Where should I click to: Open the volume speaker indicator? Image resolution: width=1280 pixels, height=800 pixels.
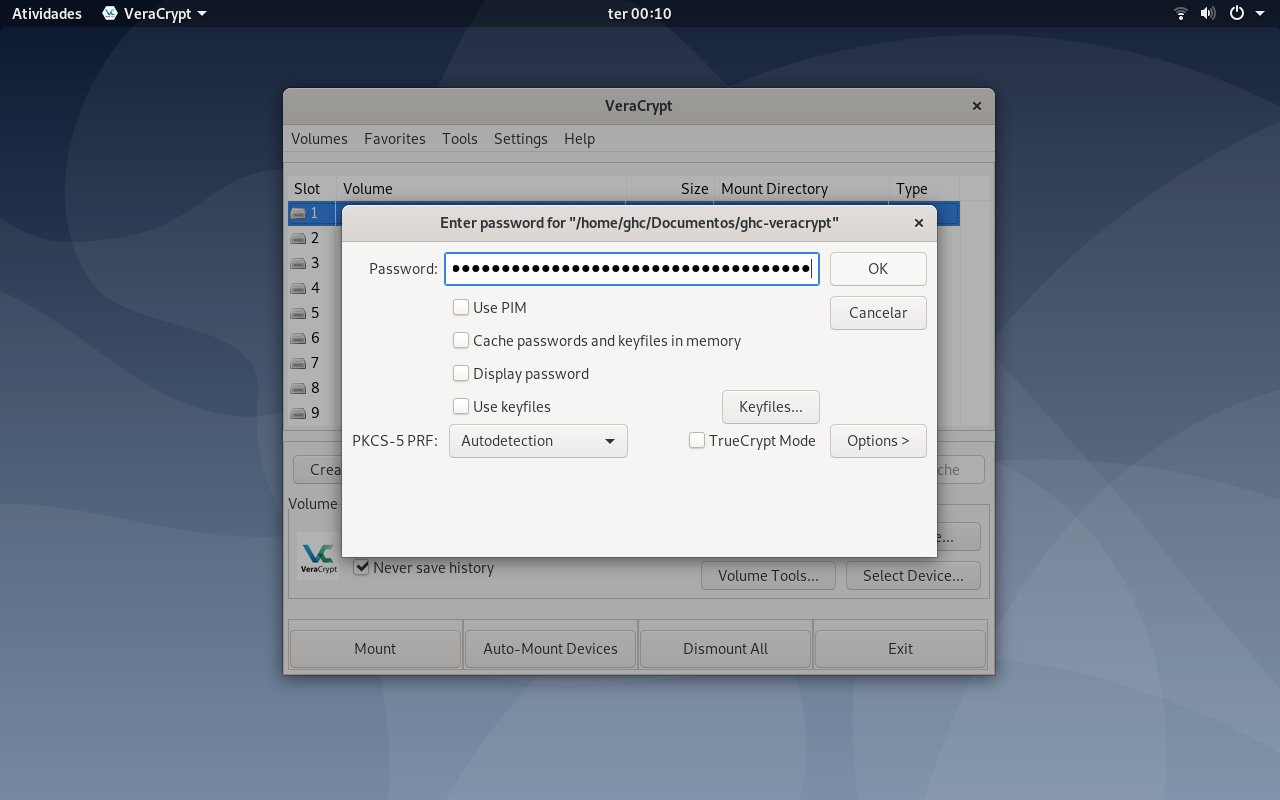1208,14
